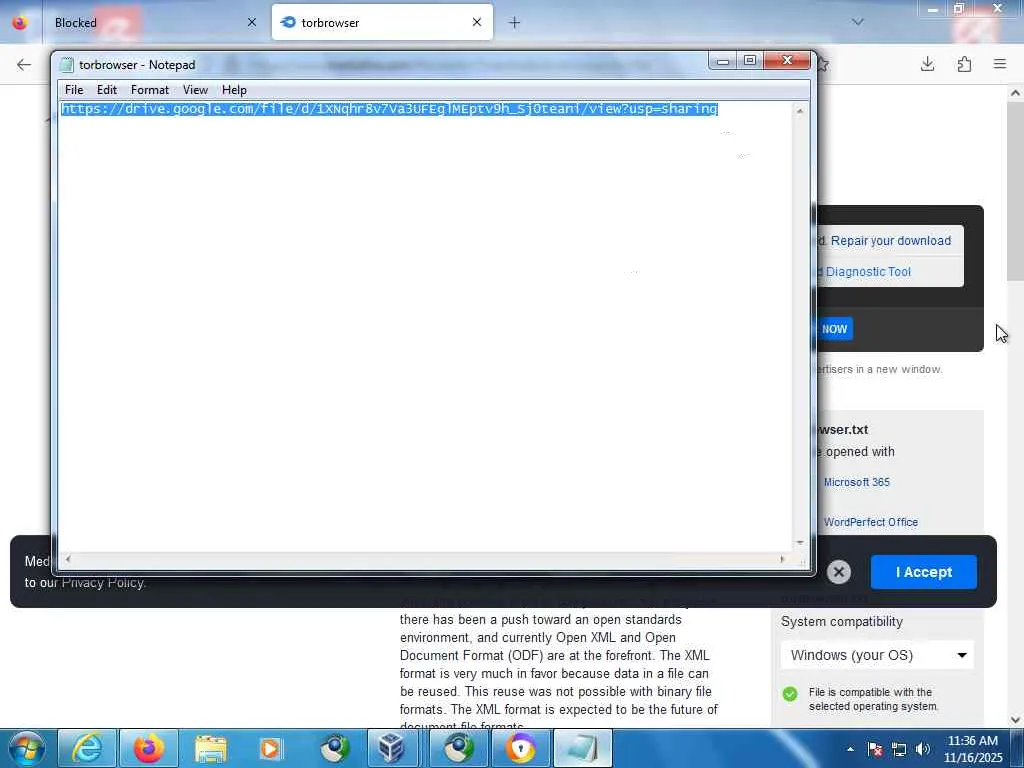Open the Notepad Format menu
The image size is (1024, 768).
pyautogui.click(x=150, y=90)
